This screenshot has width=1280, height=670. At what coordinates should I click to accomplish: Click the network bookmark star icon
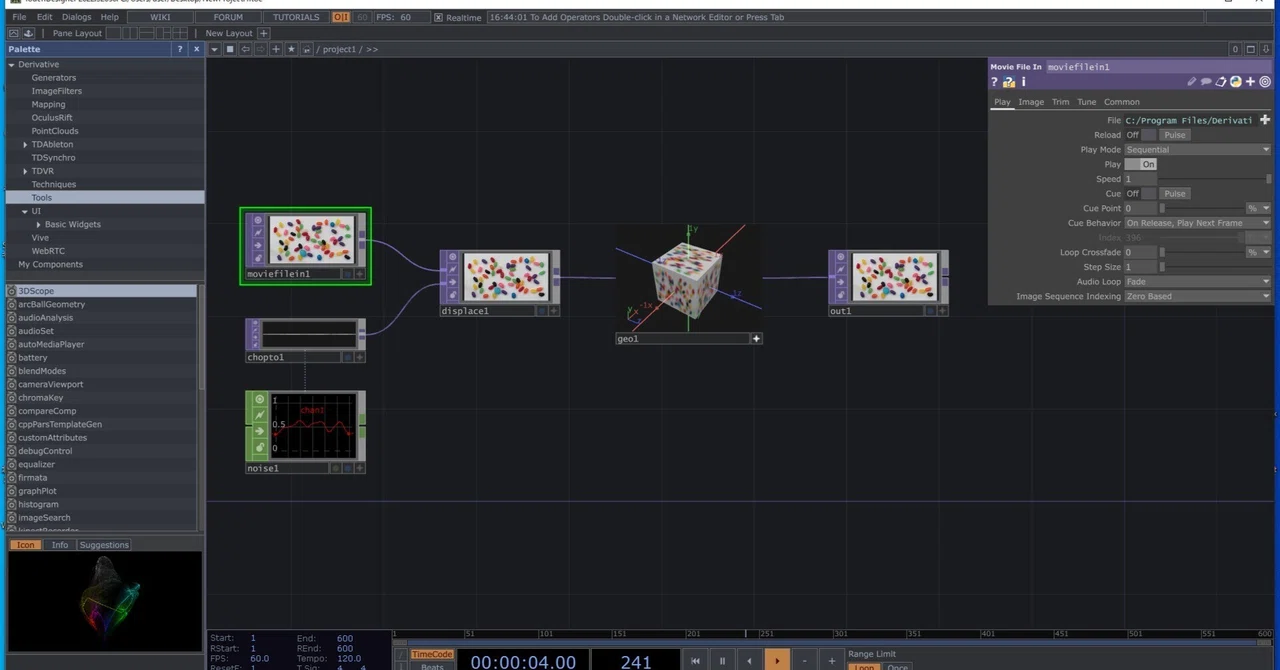point(291,49)
